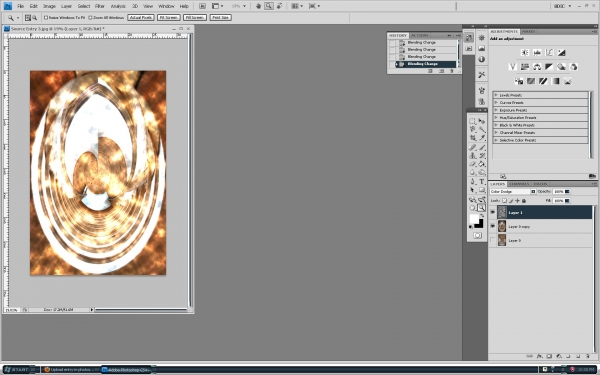The image size is (600, 375).
Task: Select the Move tool in toolbox
Action: pos(482,121)
